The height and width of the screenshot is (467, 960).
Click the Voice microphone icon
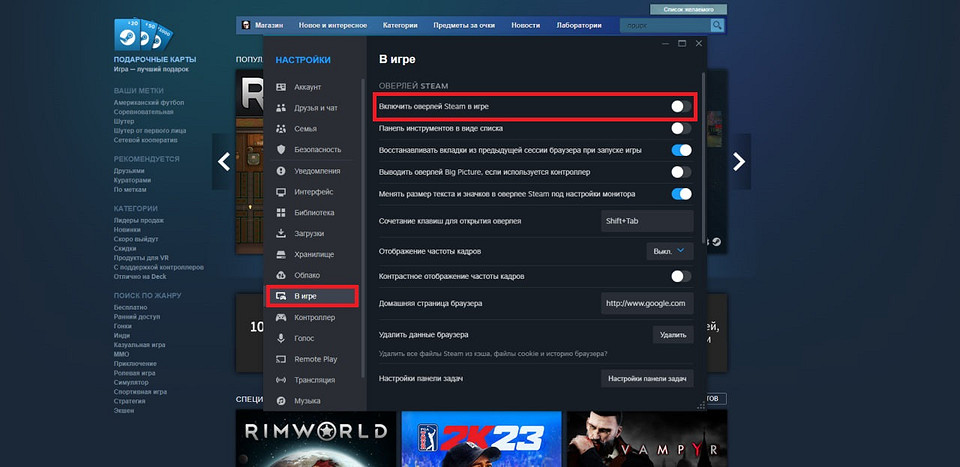point(281,338)
